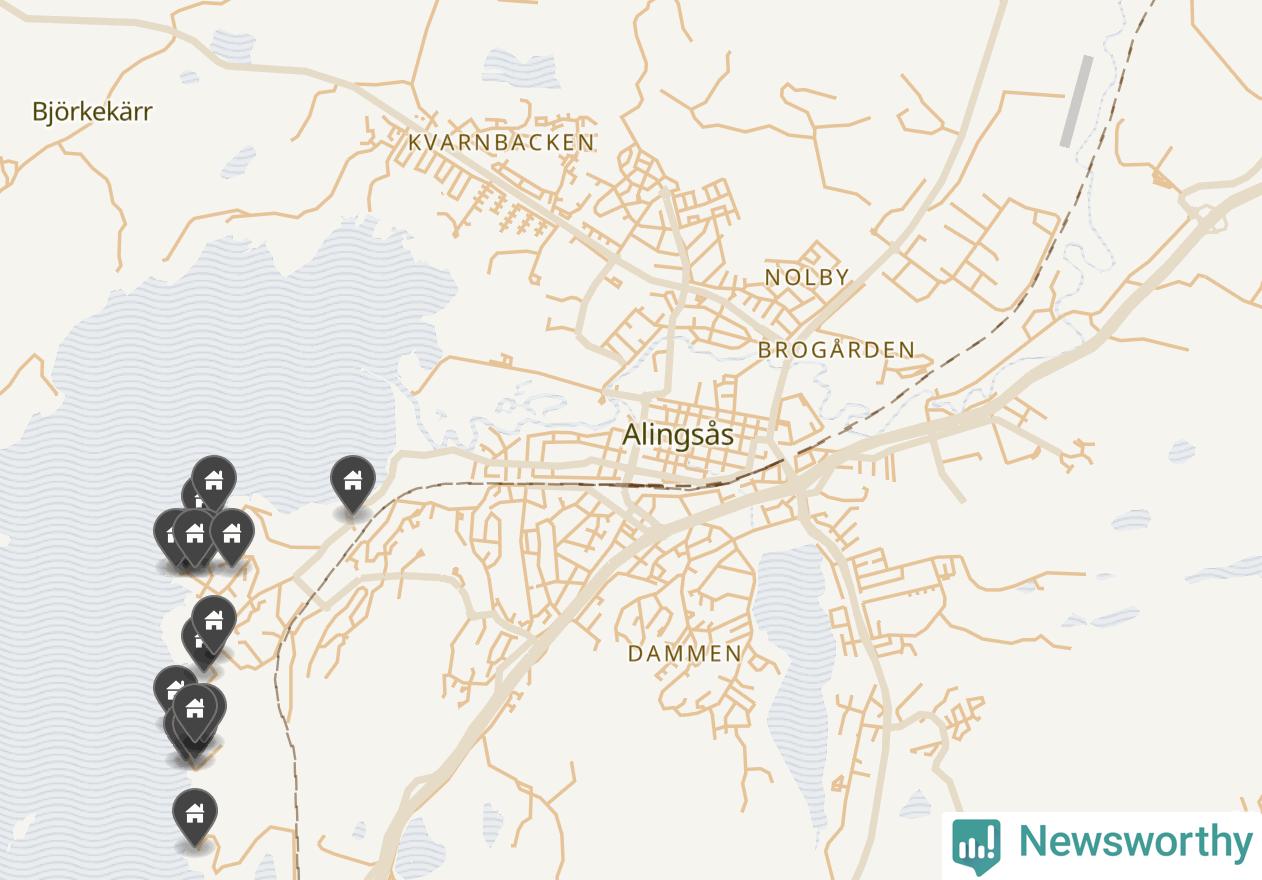The width and height of the screenshot is (1262, 880).
Task: Open the Newsworthy text link
Action: 1135,842
